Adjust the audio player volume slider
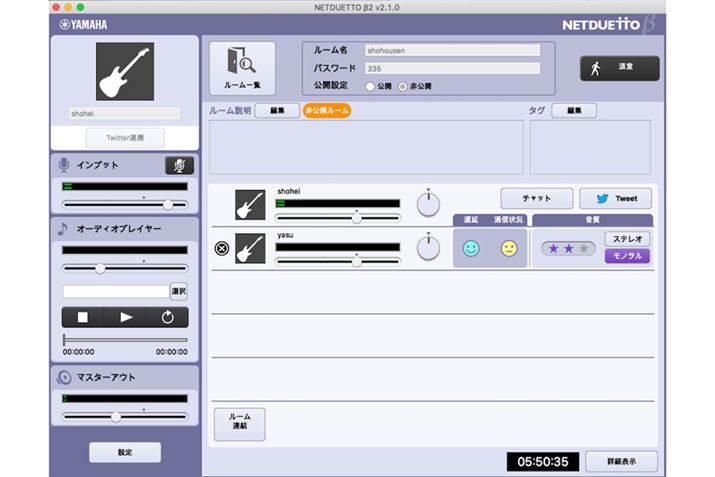This screenshot has height=477, width=715. (x=125, y=269)
